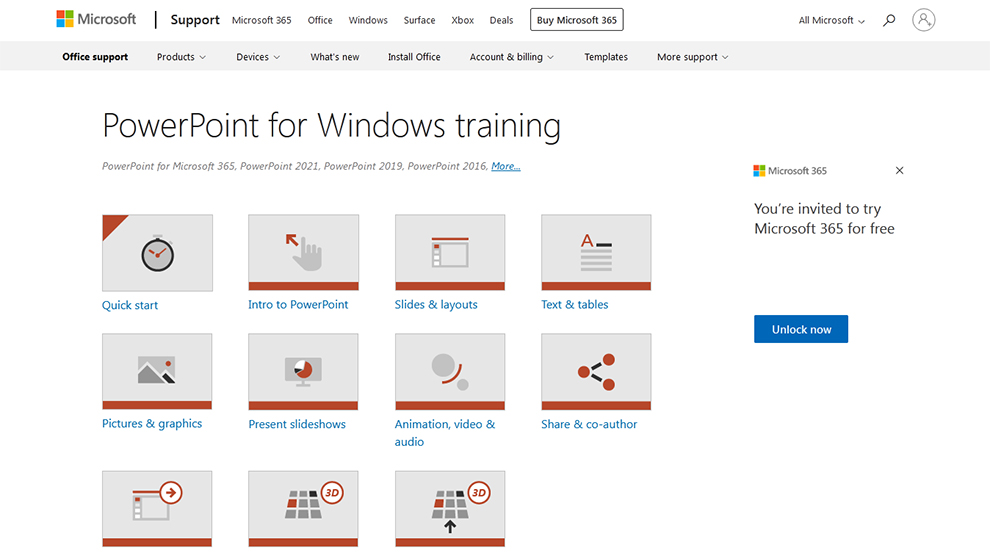Click the Animation, video & audio text link
This screenshot has height=553, width=990.
[x=445, y=433]
